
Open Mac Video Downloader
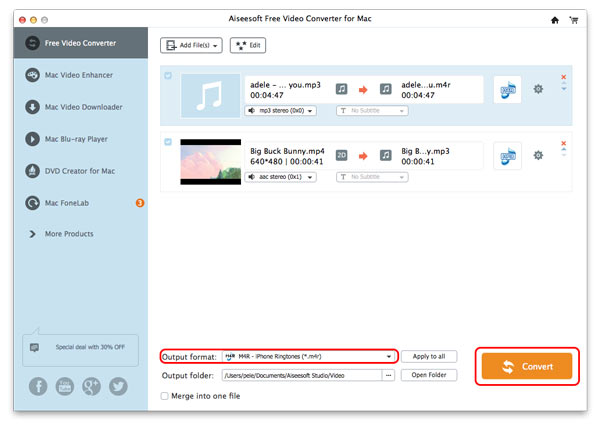click(83, 107)
